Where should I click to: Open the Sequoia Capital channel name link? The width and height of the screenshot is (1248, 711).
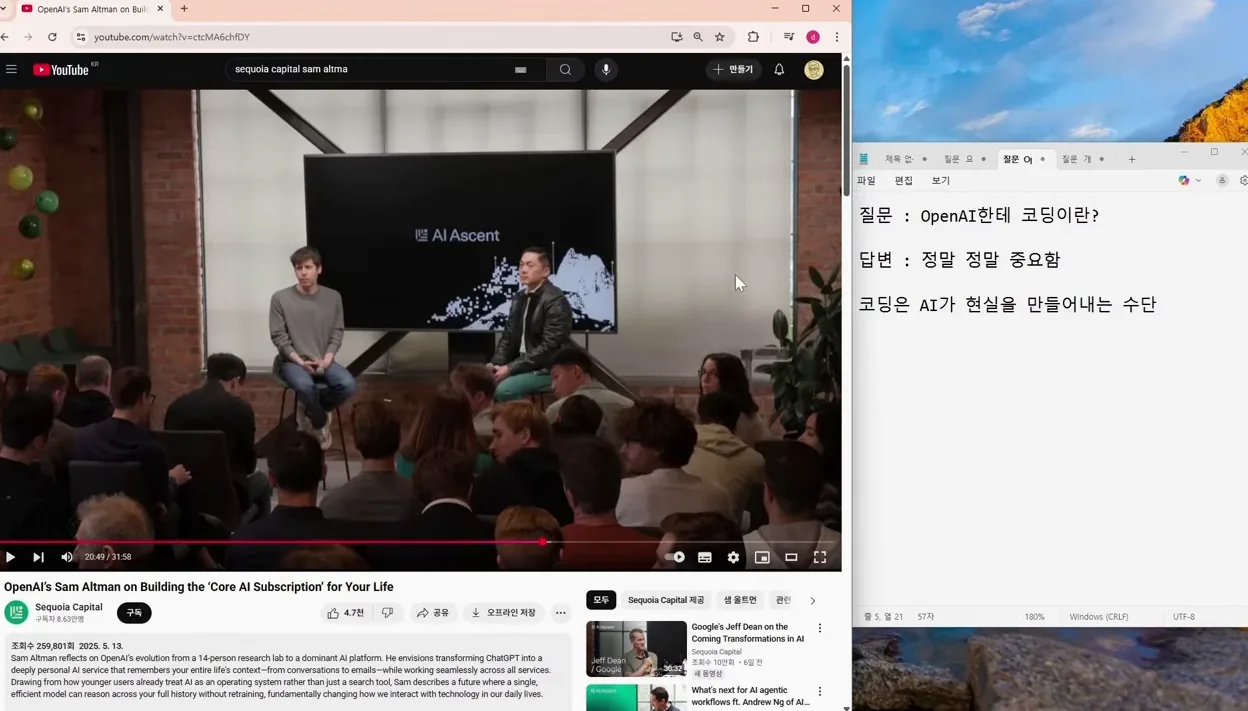click(69, 607)
